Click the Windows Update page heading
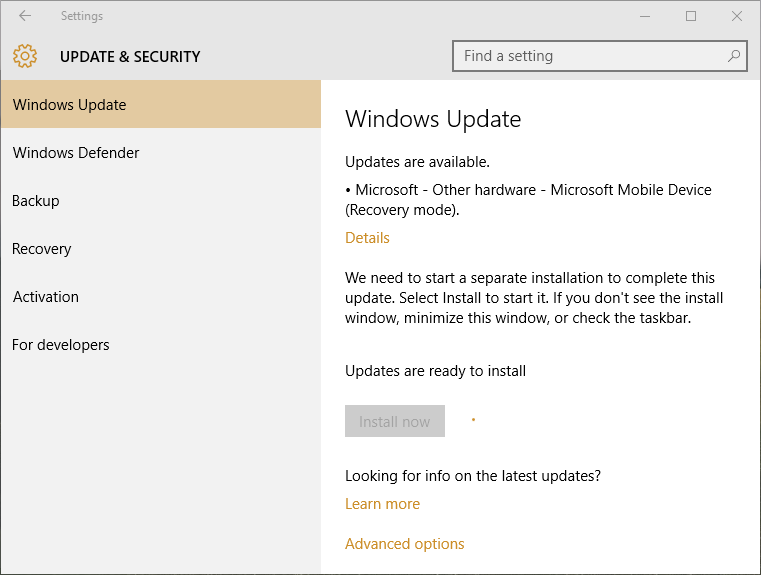This screenshot has width=761, height=575. (x=433, y=119)
